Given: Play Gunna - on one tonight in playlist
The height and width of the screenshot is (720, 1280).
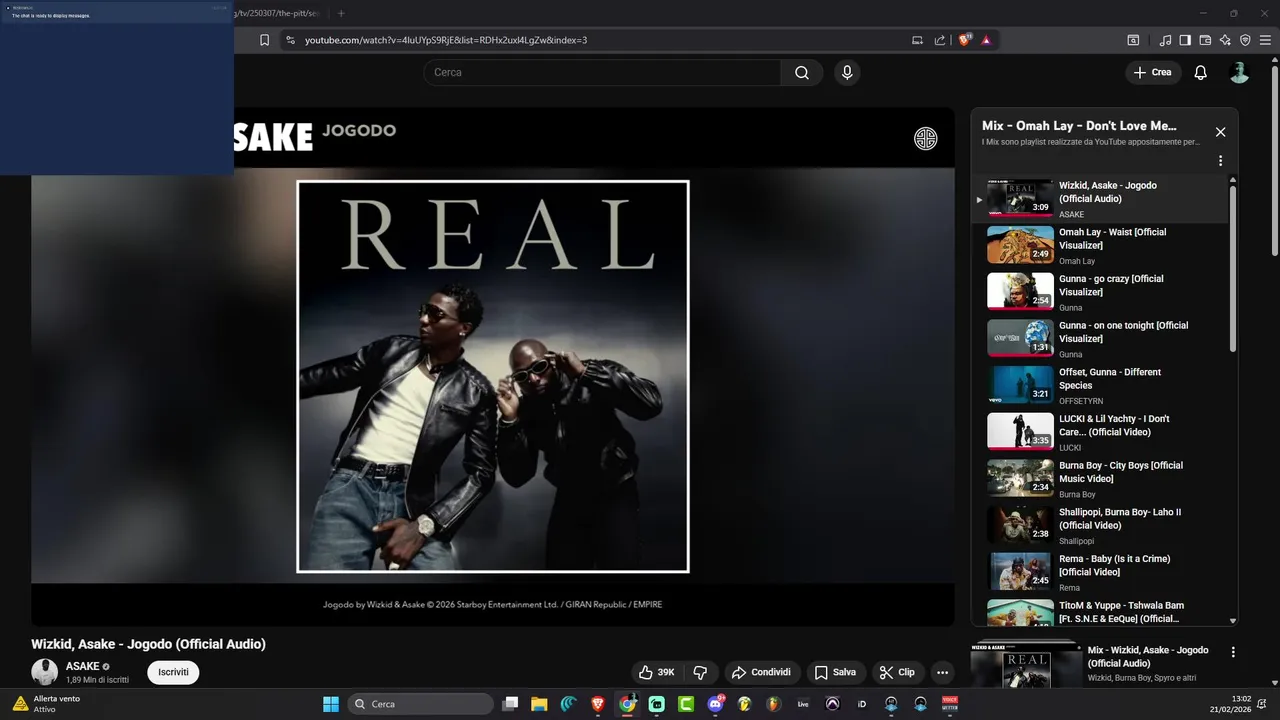Looking at the screenshot, I should tap(1101, 339).
